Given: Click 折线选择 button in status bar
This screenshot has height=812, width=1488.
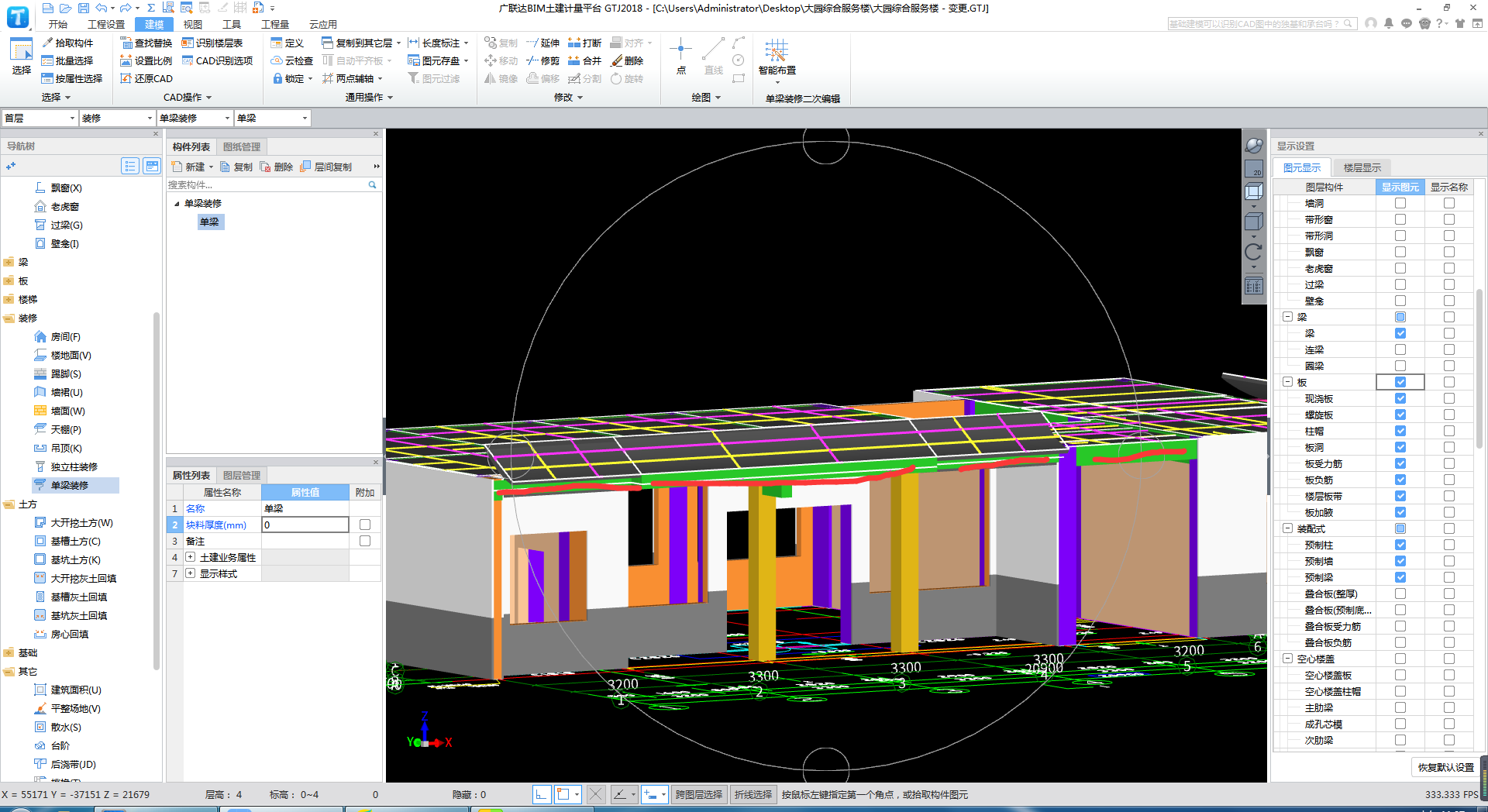Looking at the screenshot, I should coord(753,794).
